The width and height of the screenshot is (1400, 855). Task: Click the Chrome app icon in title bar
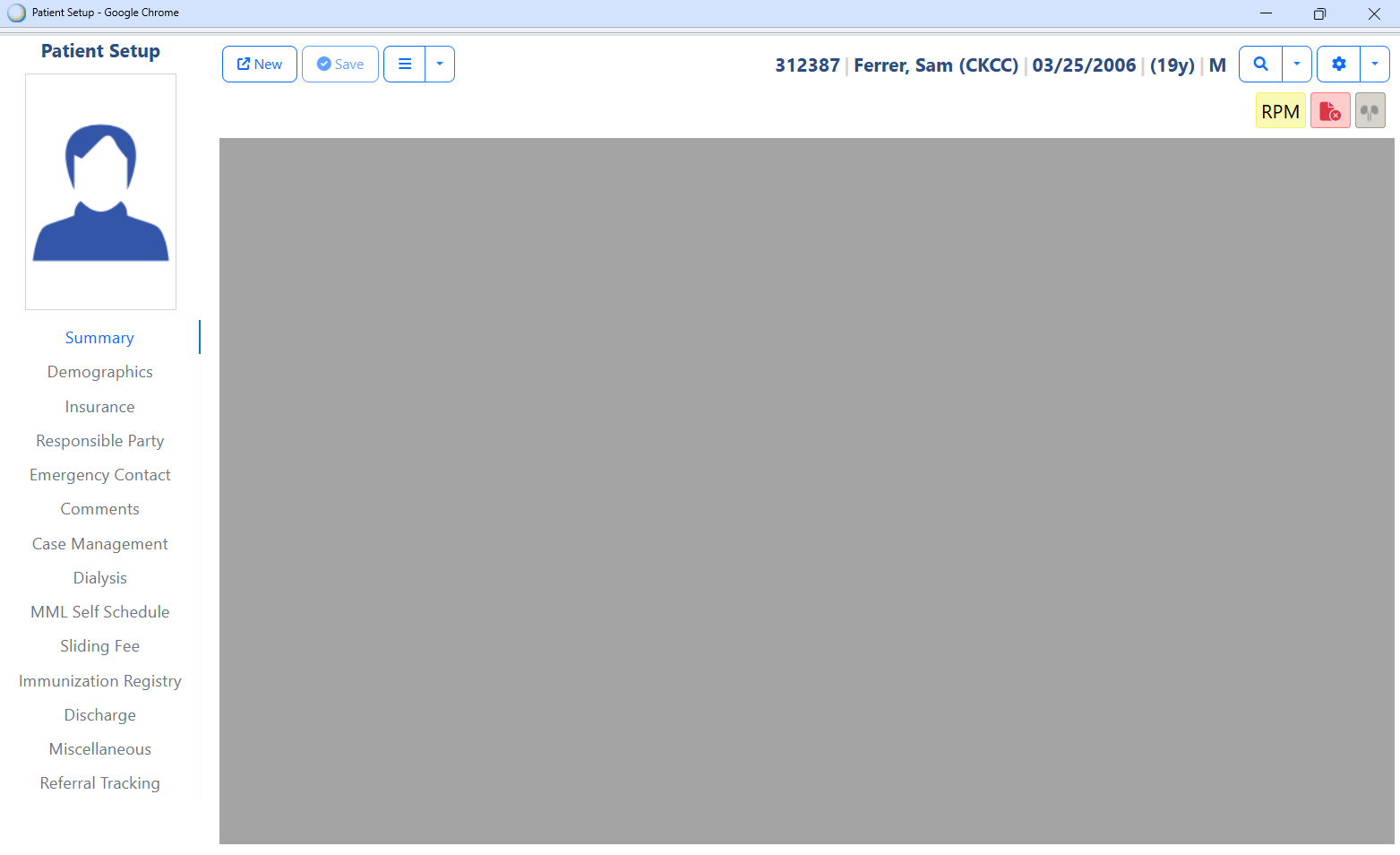tap(16, 13)
